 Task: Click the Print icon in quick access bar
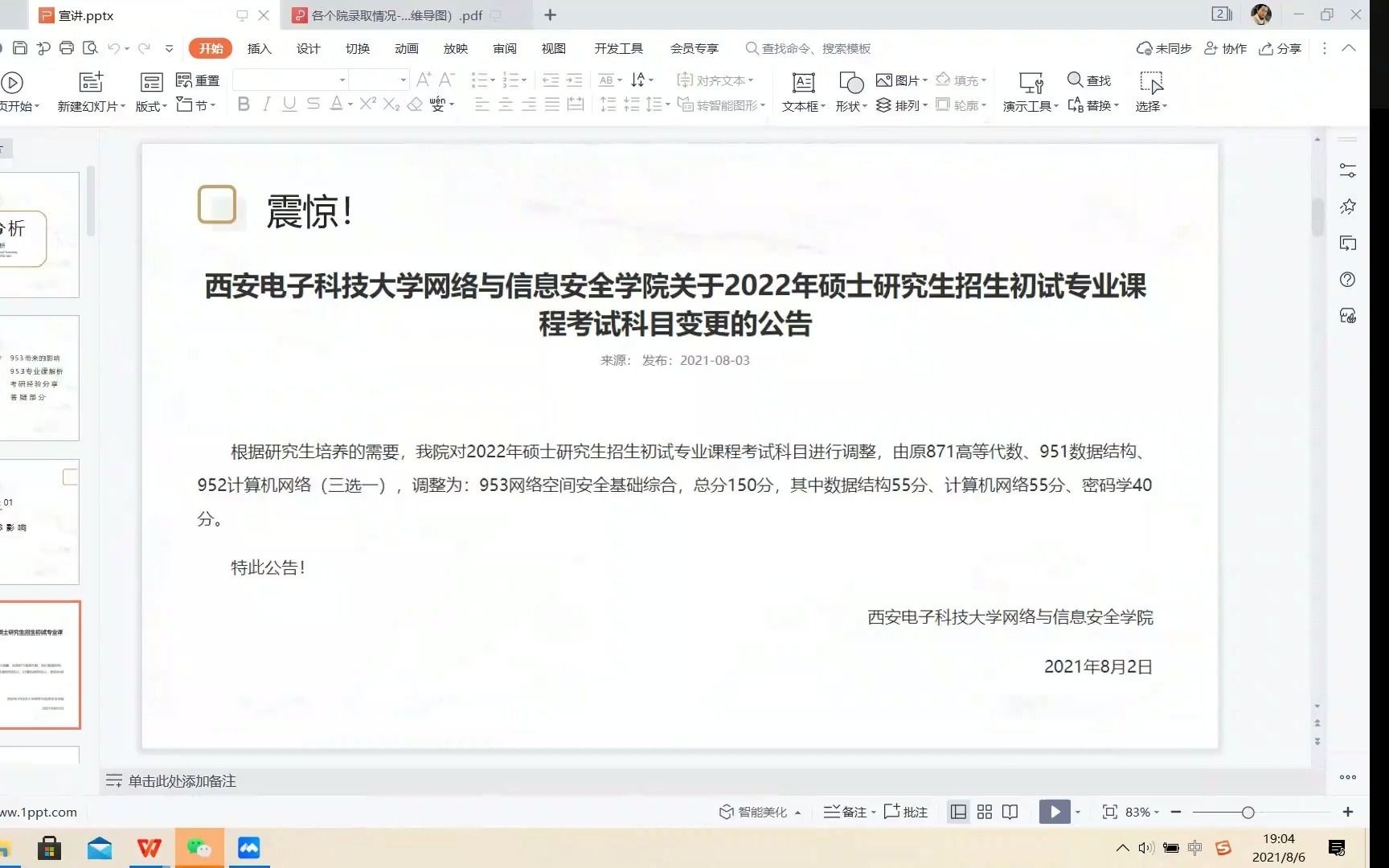tap(67, 48)
